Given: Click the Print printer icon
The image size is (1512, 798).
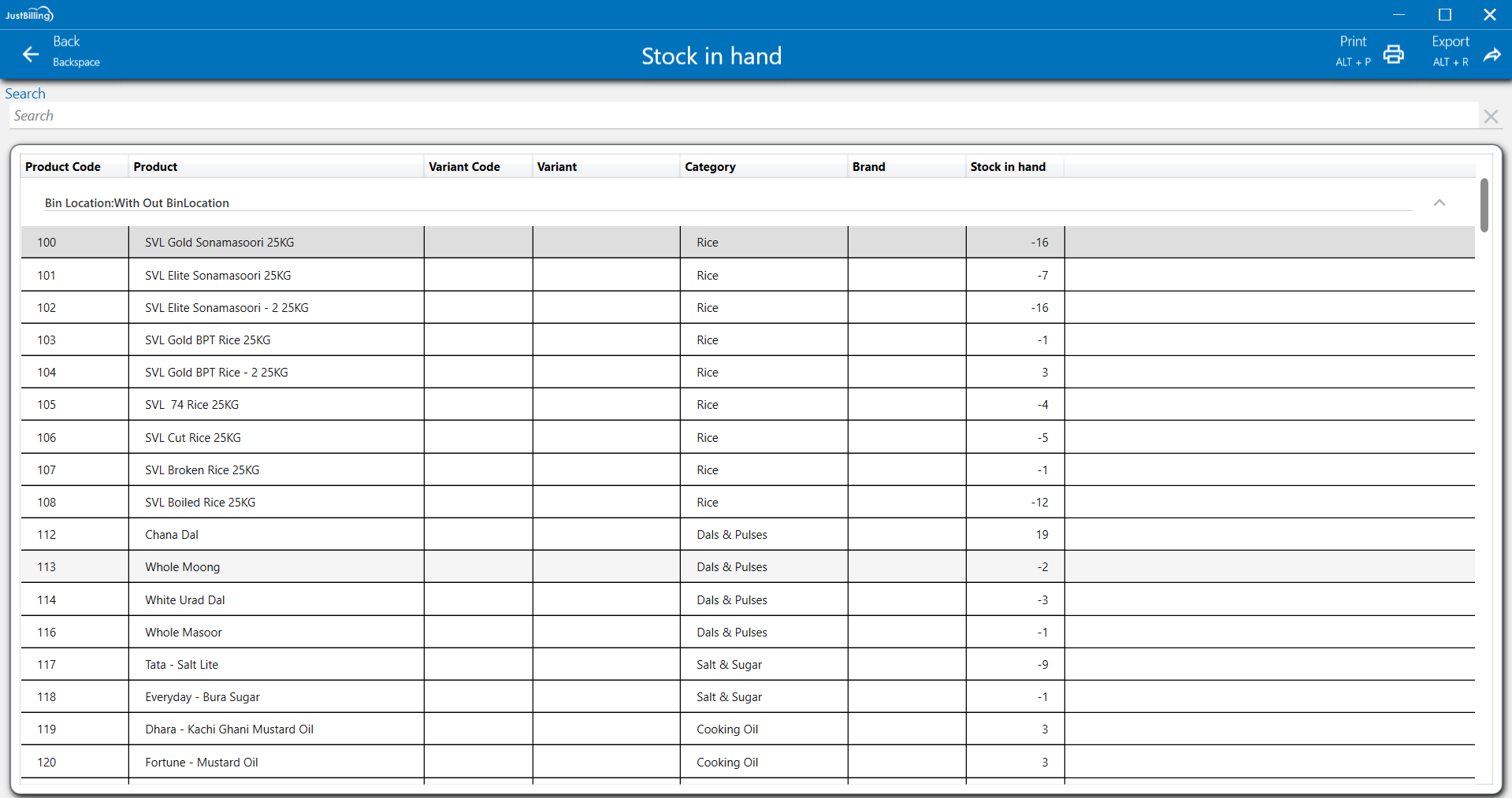Looking at the screenshot, I should click(x=1393, y=54).
